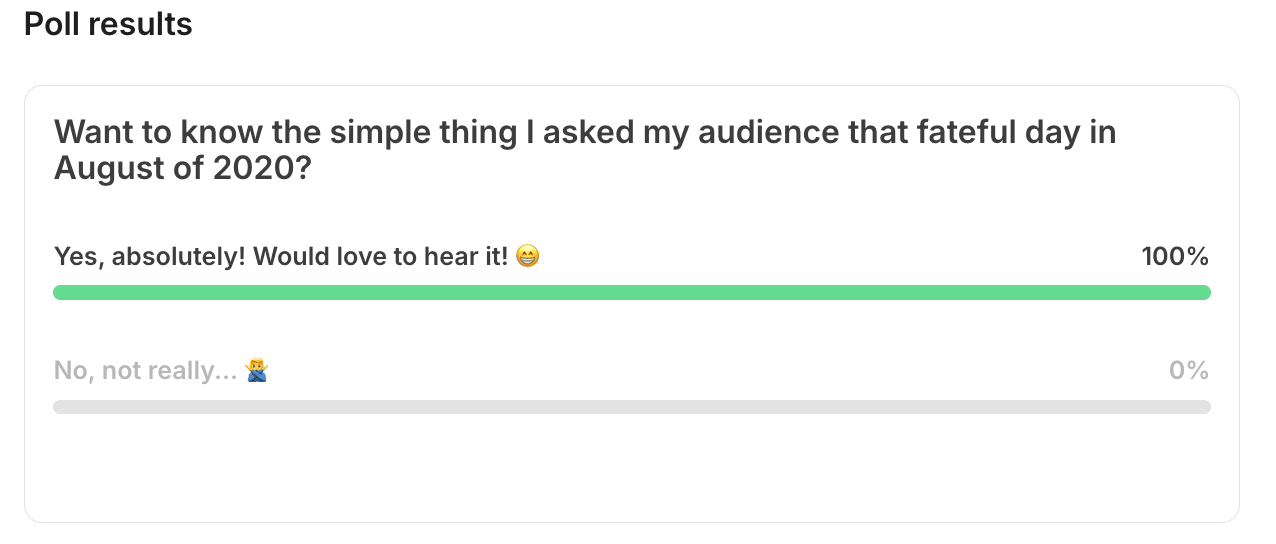Click the man gesturing no emoji

tap(257, 371)
